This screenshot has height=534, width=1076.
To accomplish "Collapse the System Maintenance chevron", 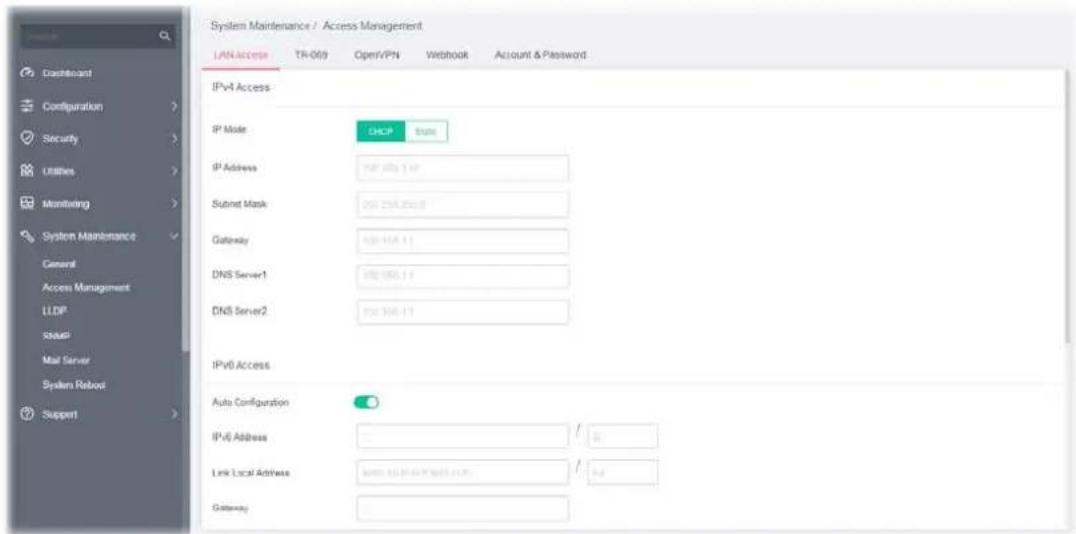I will (x=175, y=236).
